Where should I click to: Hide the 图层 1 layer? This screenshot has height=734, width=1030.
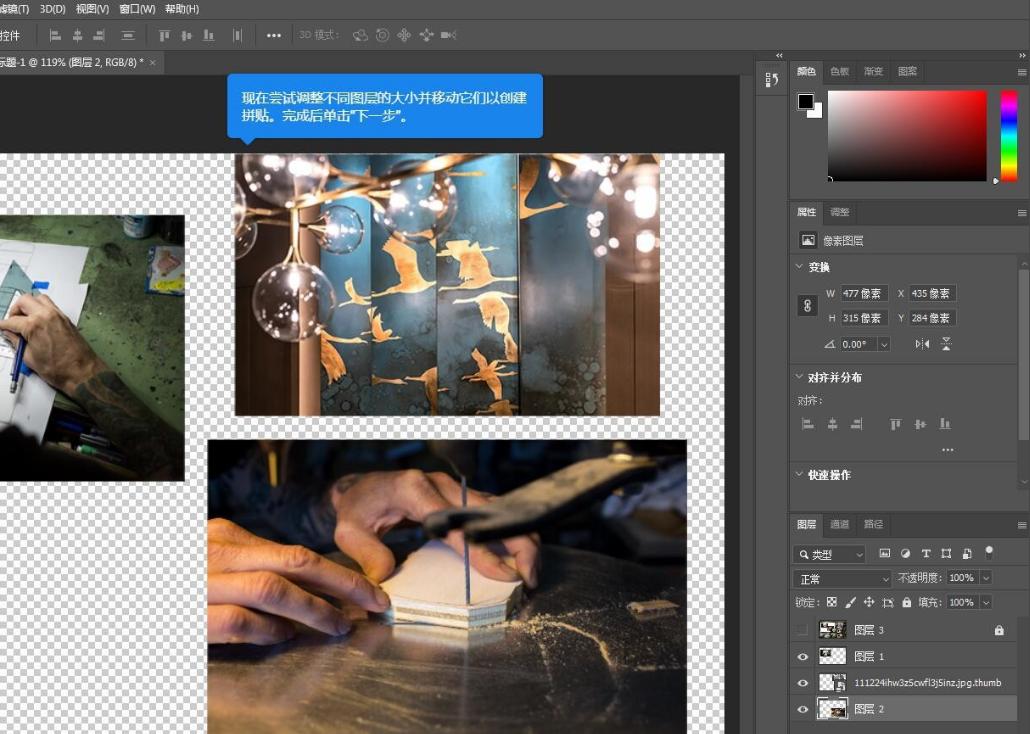(x=803, y=656)
